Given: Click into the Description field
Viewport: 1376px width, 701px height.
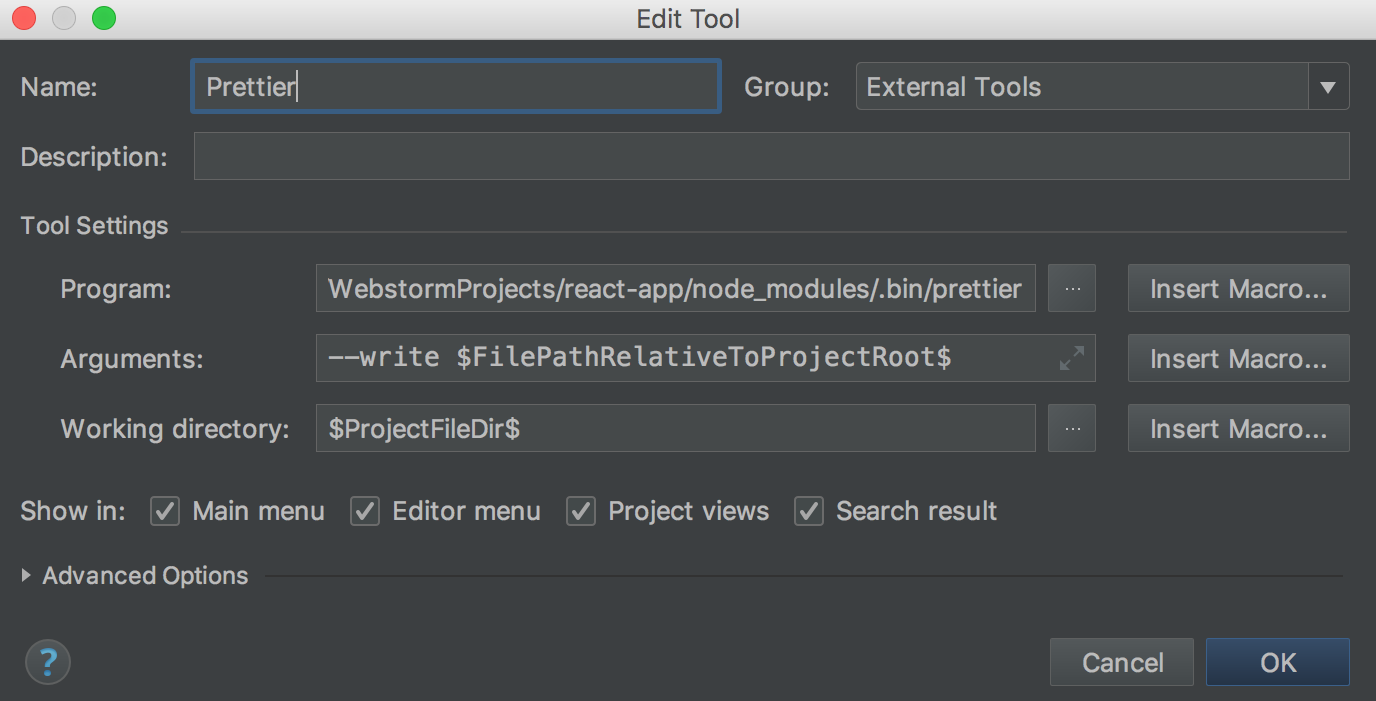Looking at the screenshot, I should point(771,157).
